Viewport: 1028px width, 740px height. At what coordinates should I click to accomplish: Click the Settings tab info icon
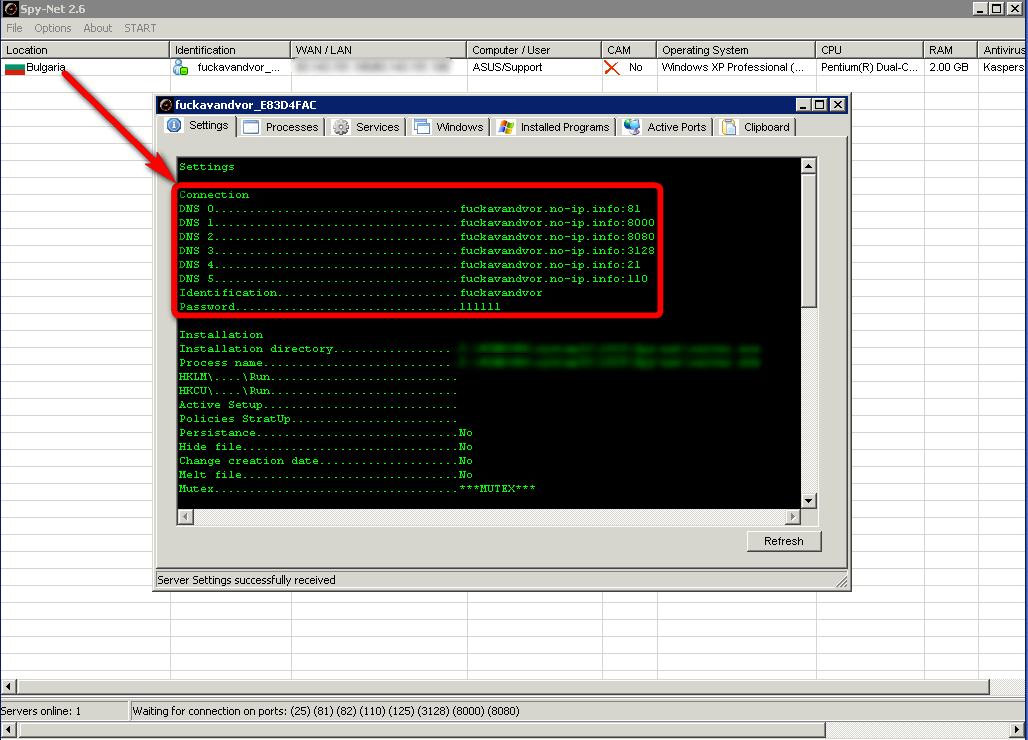[174, 125]
